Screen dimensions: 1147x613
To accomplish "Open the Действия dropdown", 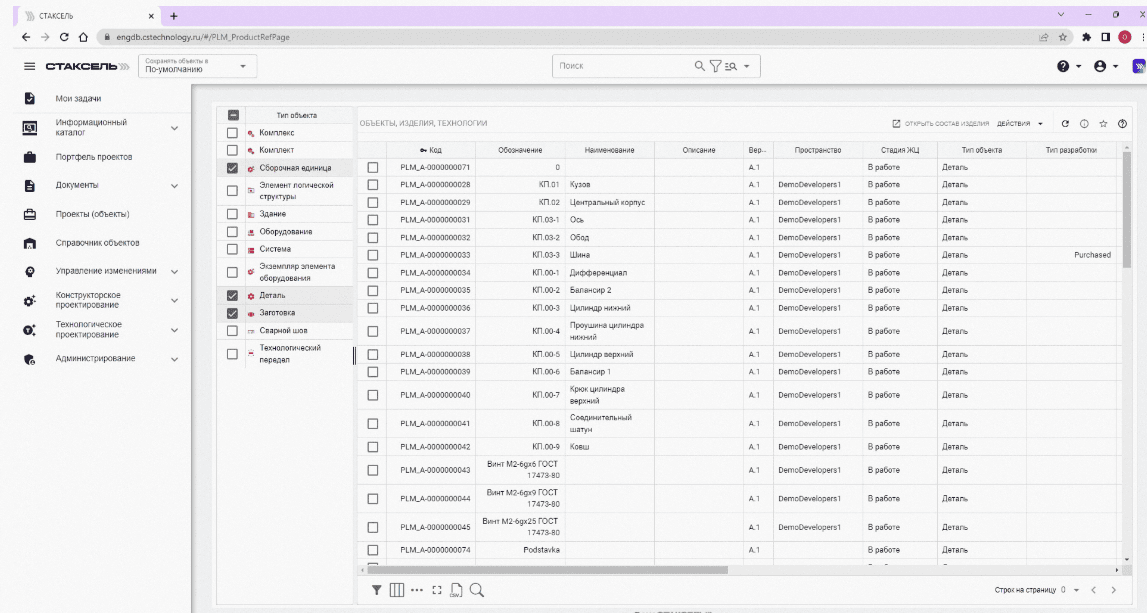I will coord(1020,124).
